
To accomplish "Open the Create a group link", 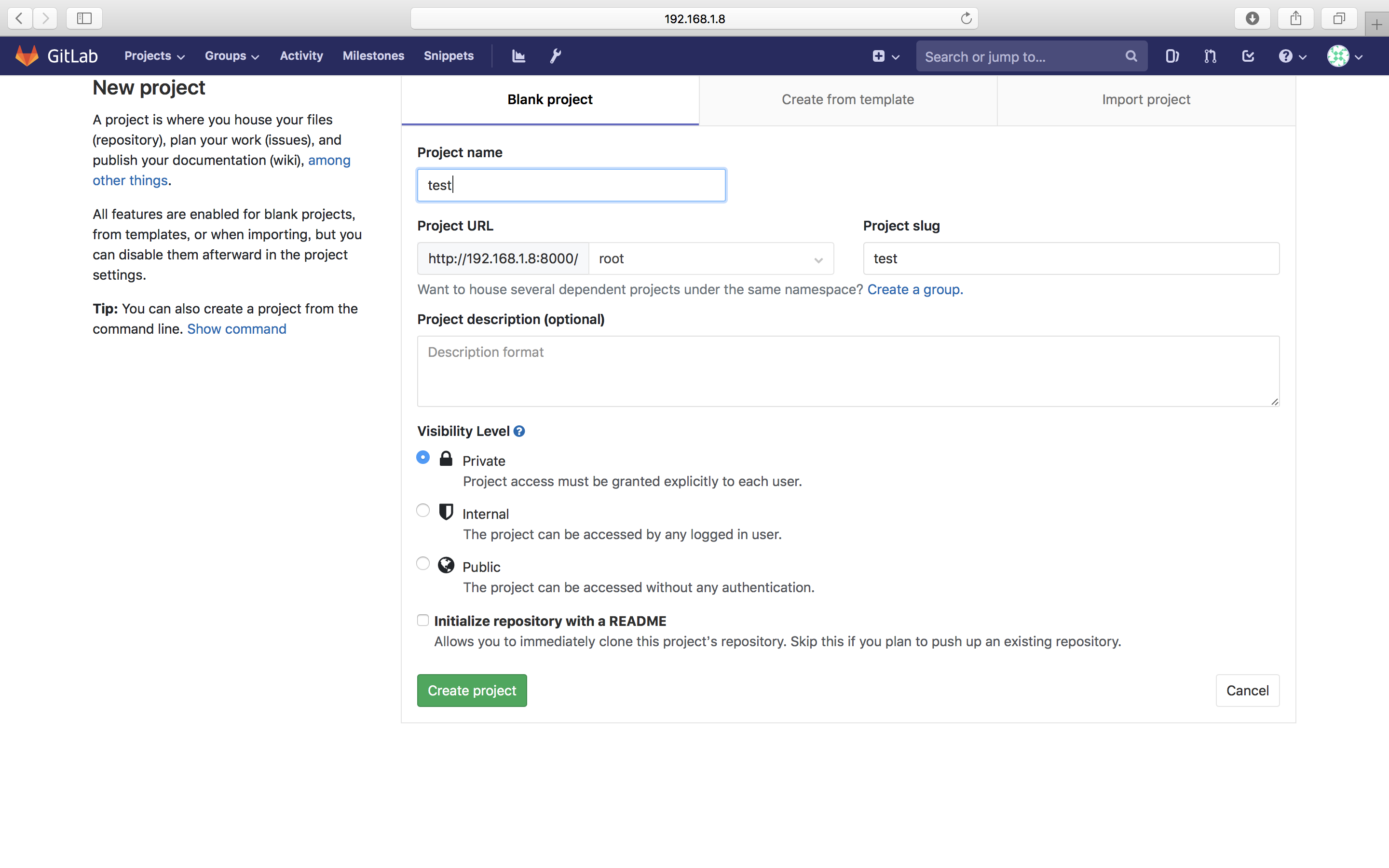I will click(914, 289).
